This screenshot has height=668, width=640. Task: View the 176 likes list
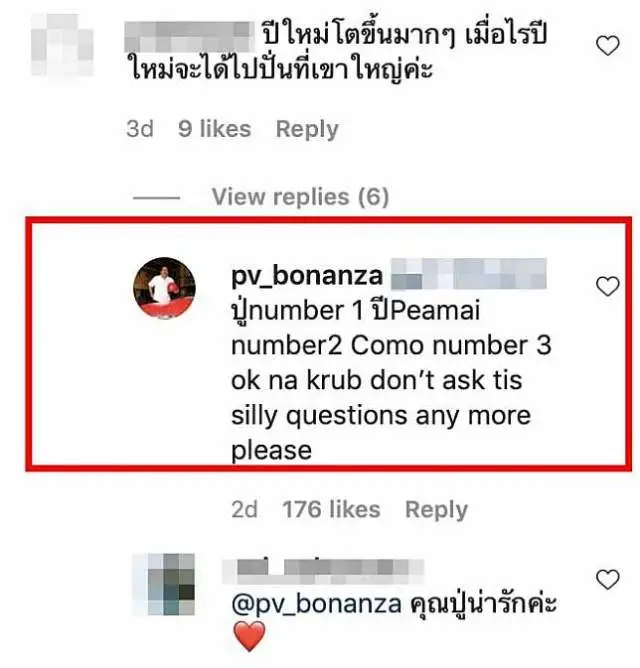331,510
